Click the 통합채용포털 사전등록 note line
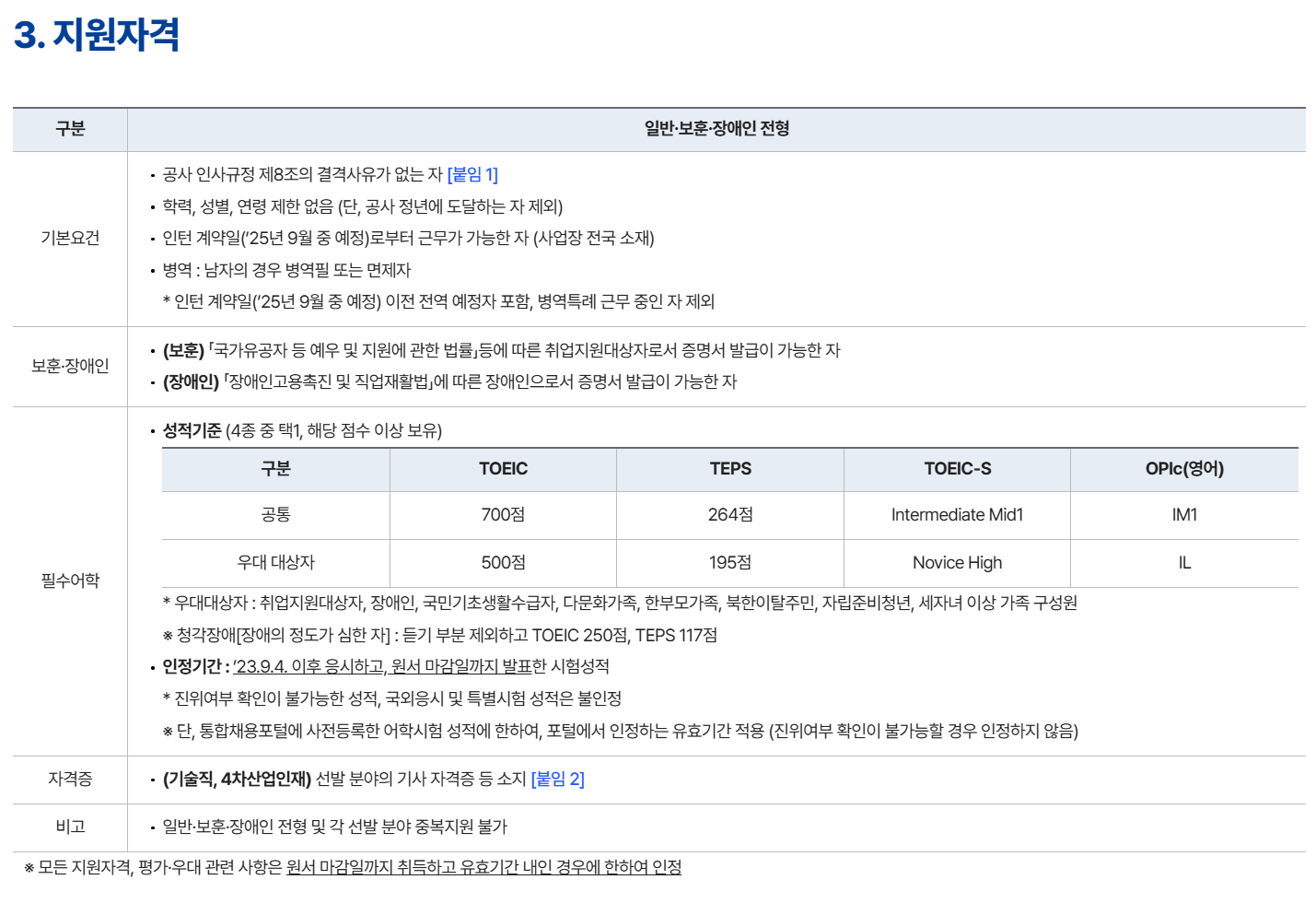Viewport: 1316px width, 903px height. [x=621, y=731]
